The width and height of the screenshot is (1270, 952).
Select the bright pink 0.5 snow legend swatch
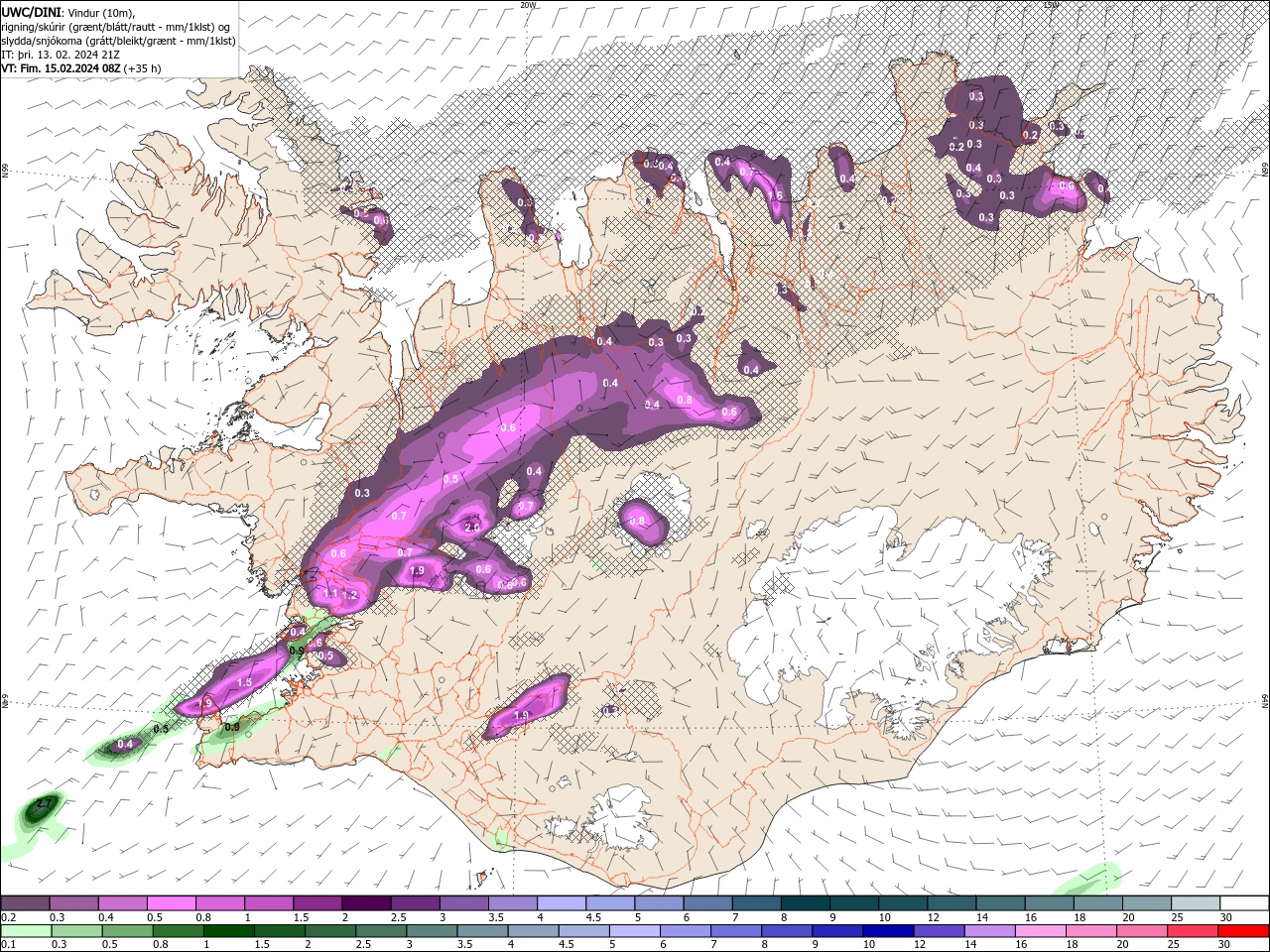point(171,903)
